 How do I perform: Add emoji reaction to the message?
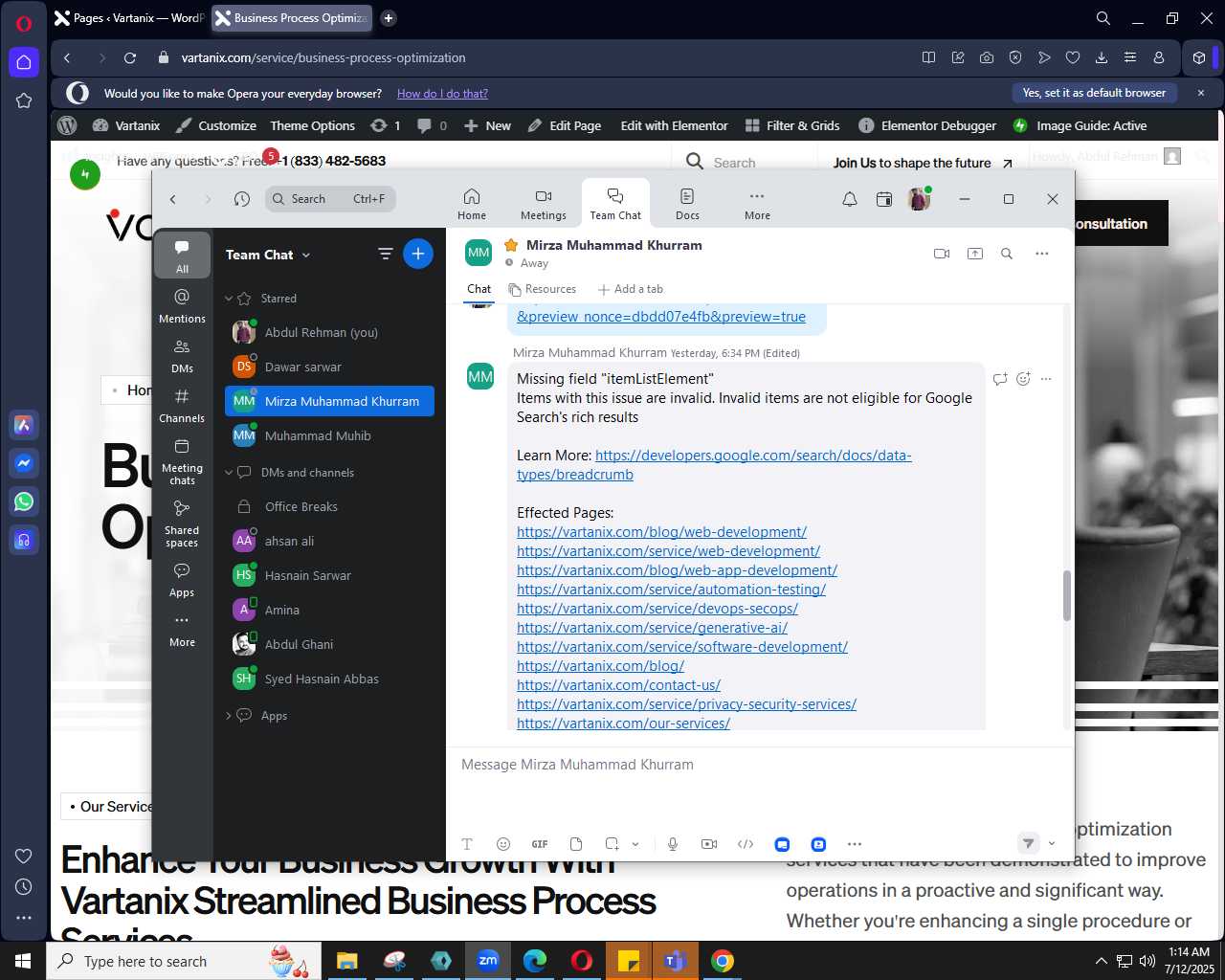coord(1023,379)
